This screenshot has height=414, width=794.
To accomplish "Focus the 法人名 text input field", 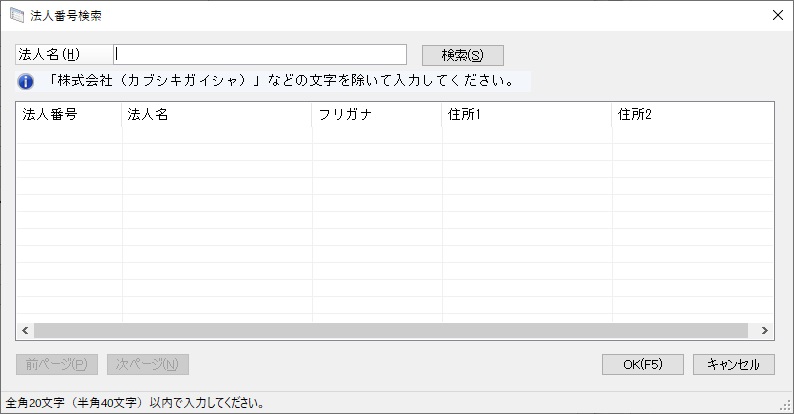I will [261, 54].
